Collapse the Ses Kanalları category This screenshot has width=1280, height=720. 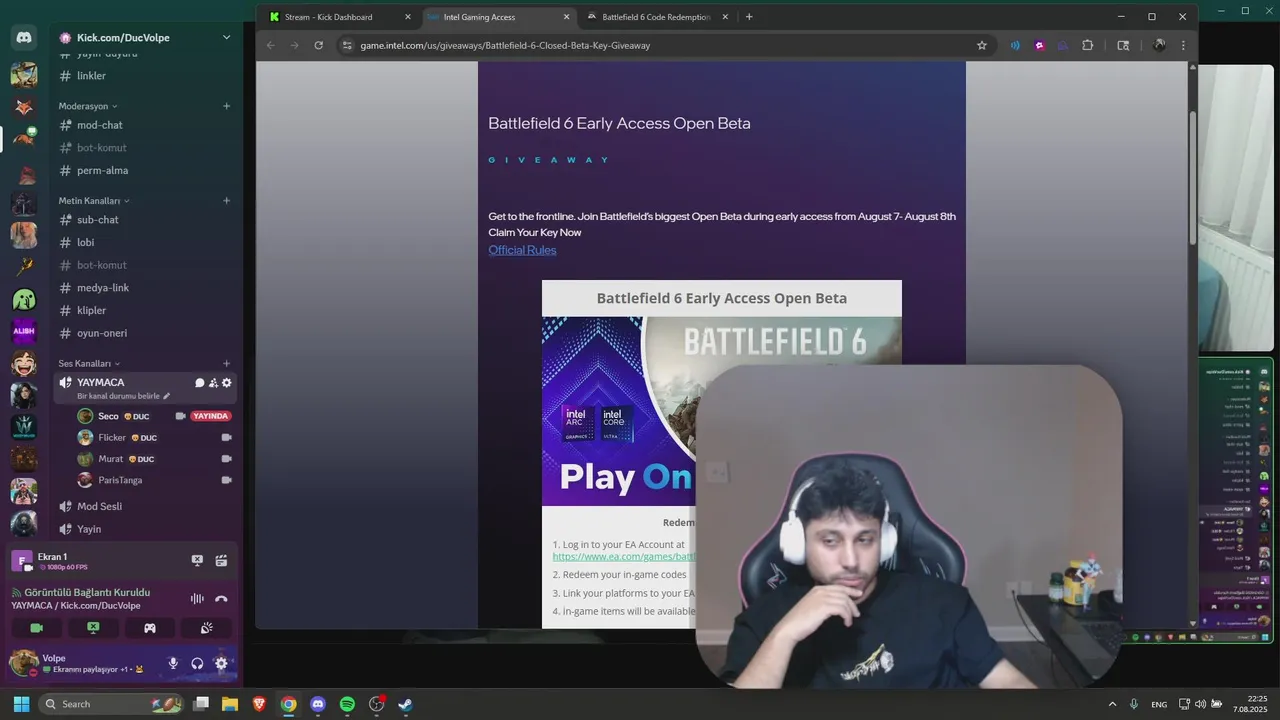[89, 364]
